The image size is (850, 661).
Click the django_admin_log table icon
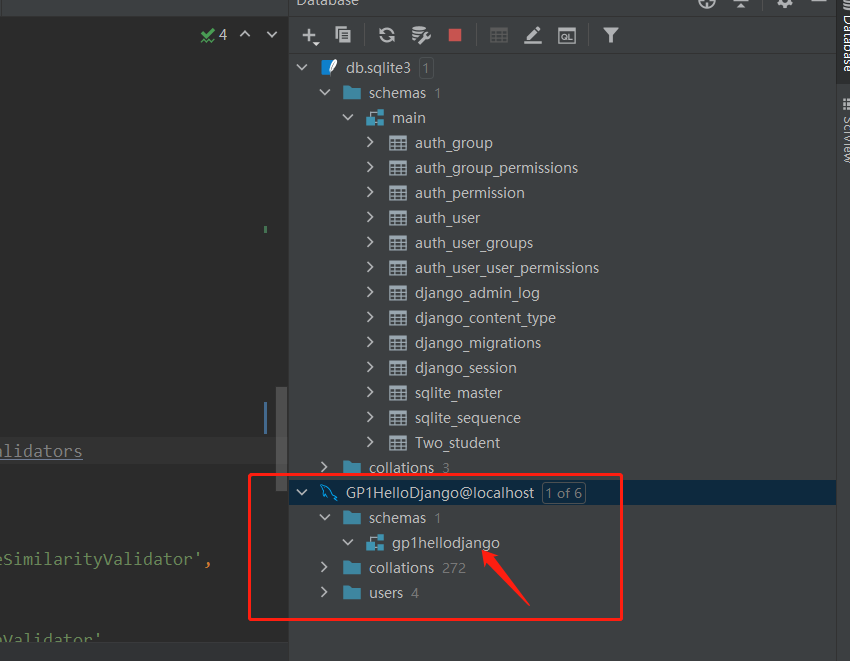coord(398,293)
